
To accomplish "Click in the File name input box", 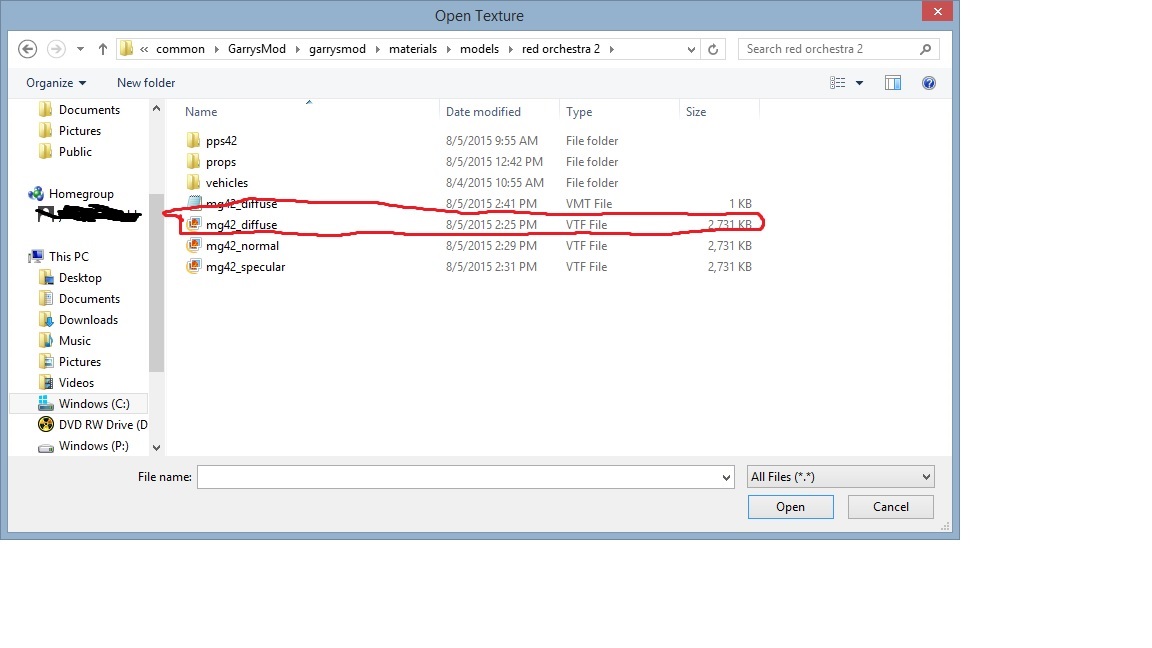I will tap(458, 477).
